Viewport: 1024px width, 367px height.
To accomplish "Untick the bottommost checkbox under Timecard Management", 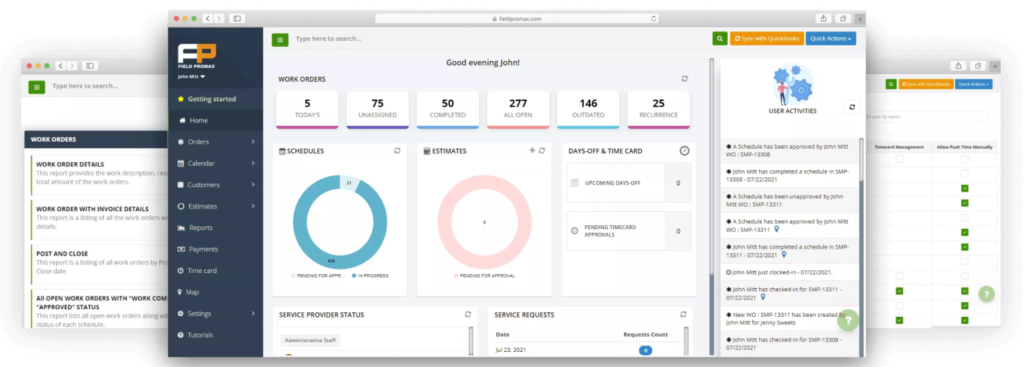I will [x=899, y=320].
